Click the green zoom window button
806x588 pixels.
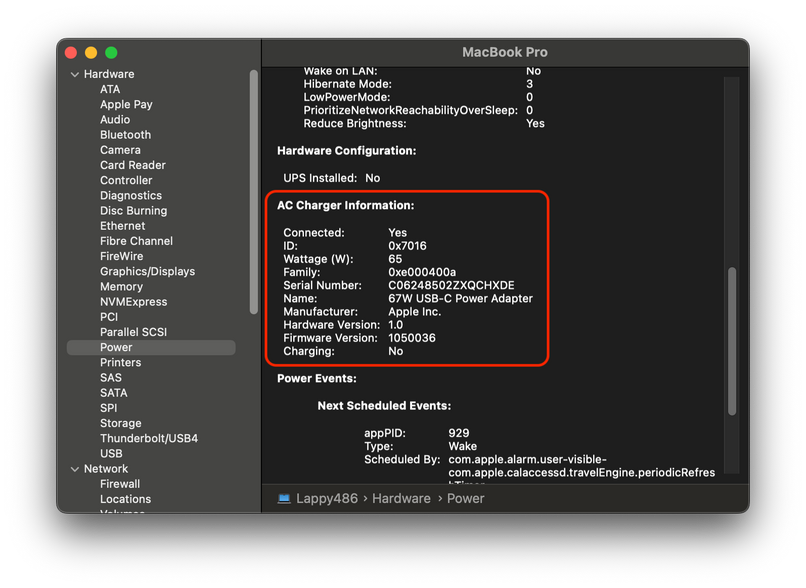click(111, 52)
